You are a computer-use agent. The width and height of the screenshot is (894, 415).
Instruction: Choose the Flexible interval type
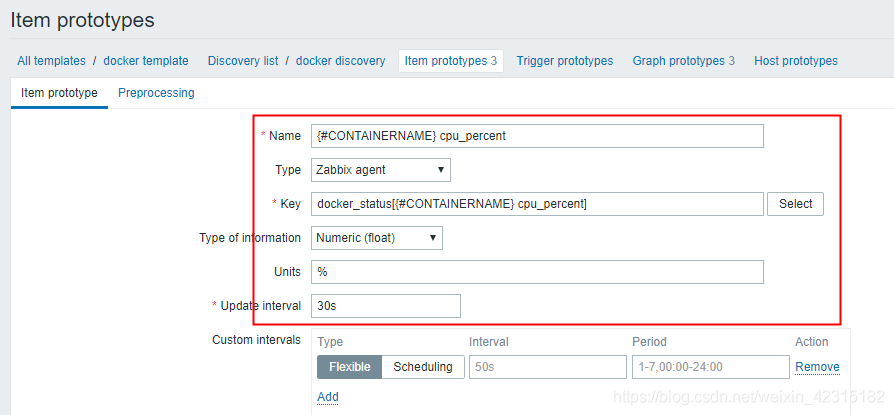click(350, 367)
